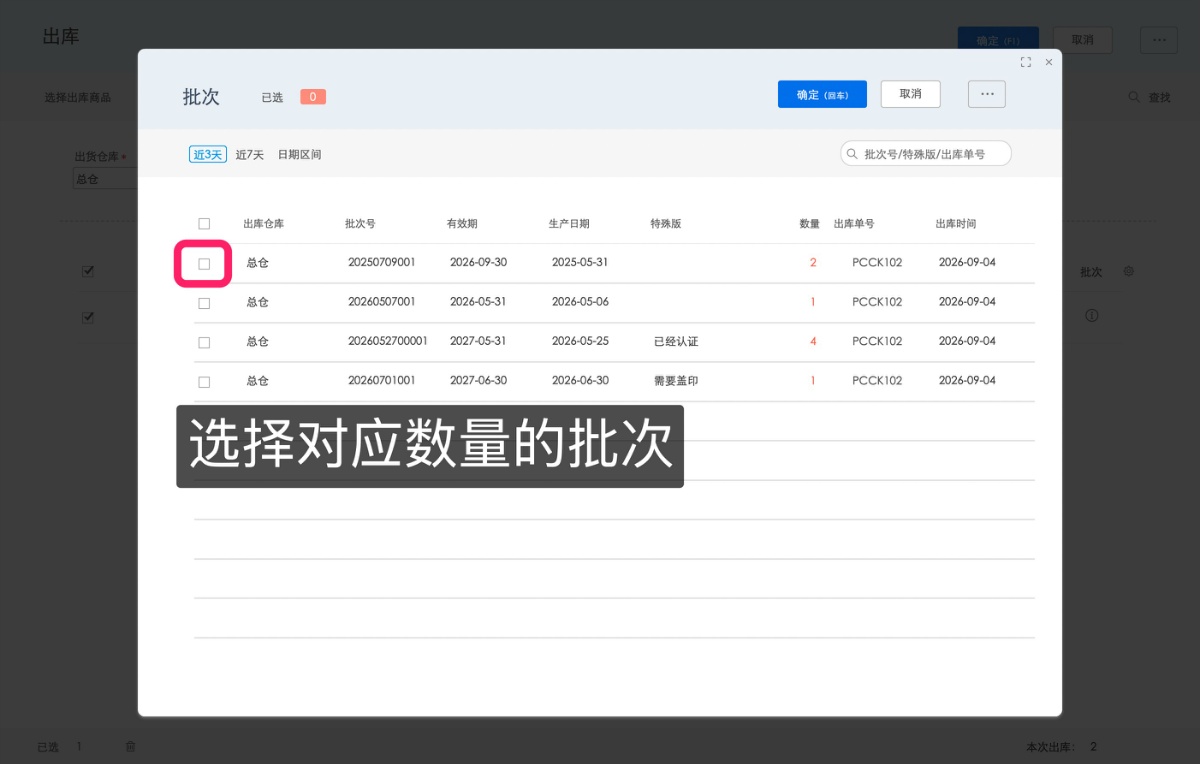Click the expiry date 2027-06-30 cell
The height and width of the screenshot is (764, 1200).
click(x=478, y=381)
